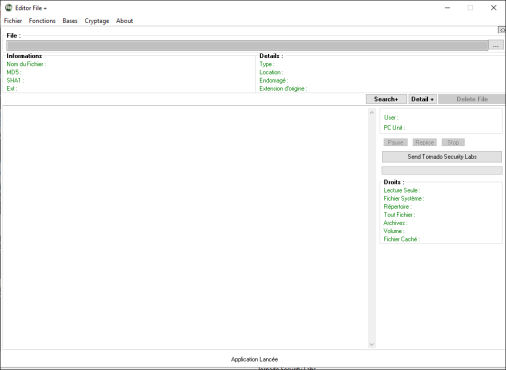Click the scrollbar up arrow
Image resolution: width=506 pixels, height=370 pixels.
pos(372,113)
